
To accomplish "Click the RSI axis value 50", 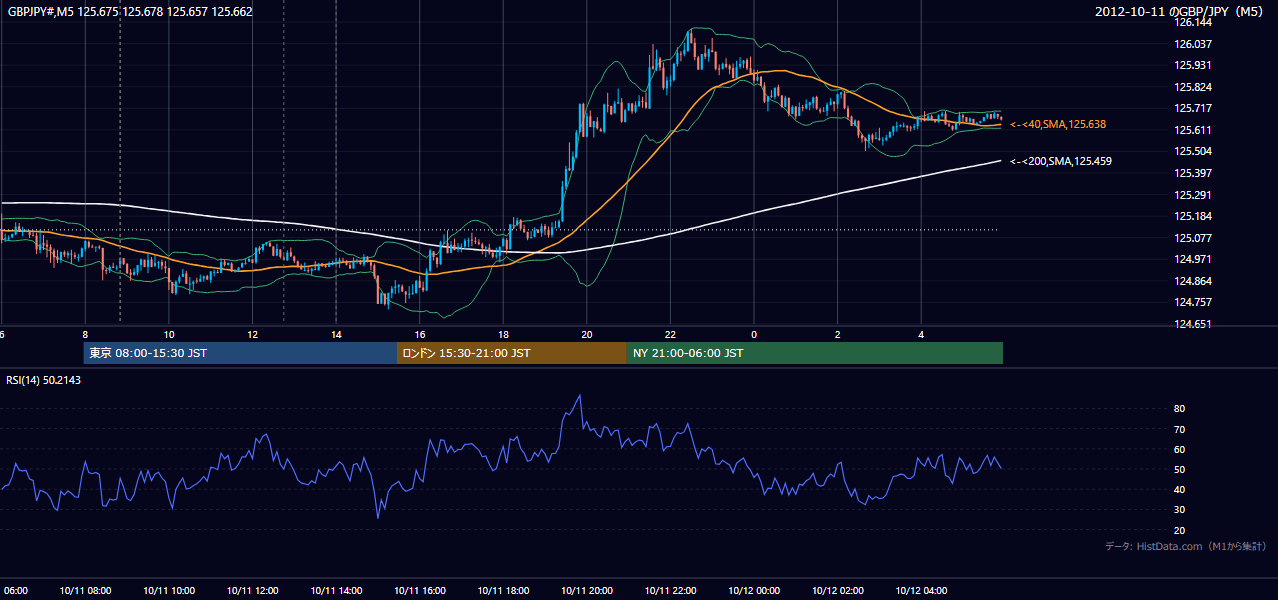I will [x=1180, y=469].
